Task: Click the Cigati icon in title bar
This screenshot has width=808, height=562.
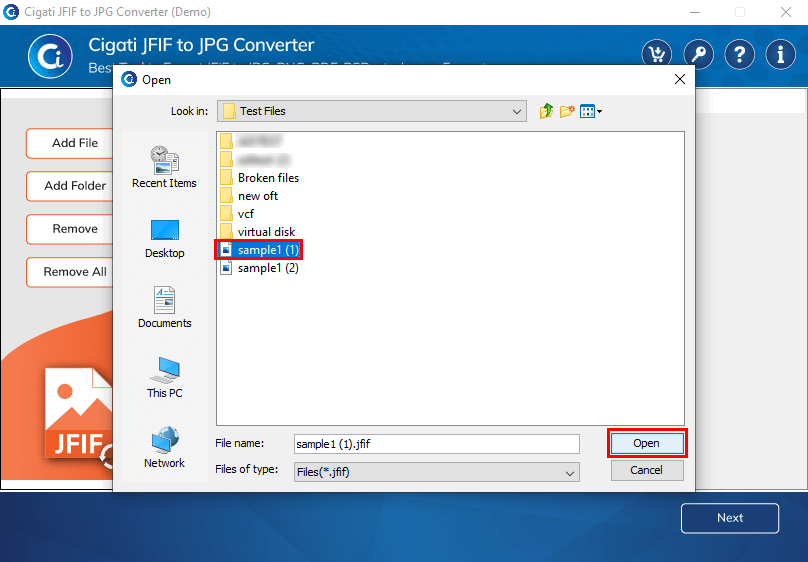Action: point(11,11)
